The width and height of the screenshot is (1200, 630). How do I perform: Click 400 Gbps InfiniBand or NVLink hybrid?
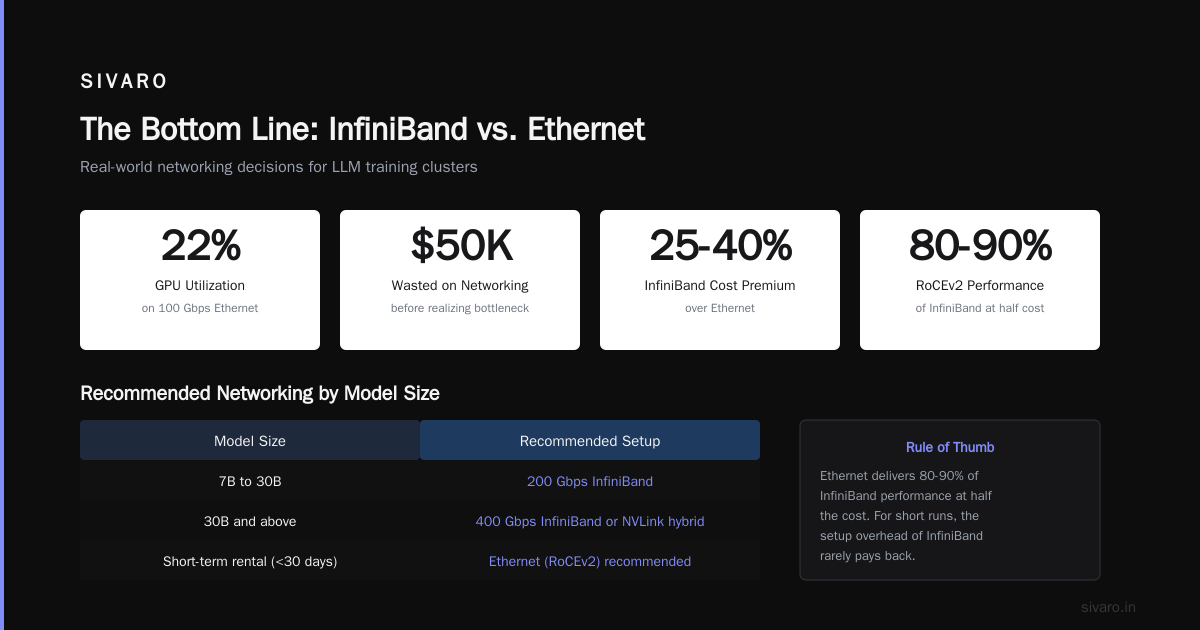click(590, 521)
